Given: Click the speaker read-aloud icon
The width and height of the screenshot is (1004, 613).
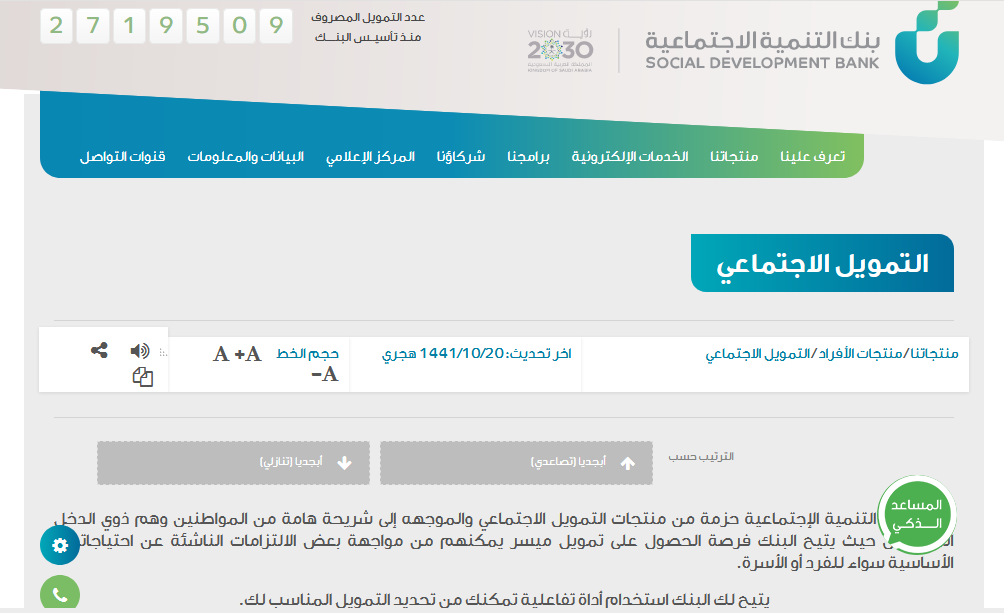Looking at the screenshot, I should click(140, 351).
